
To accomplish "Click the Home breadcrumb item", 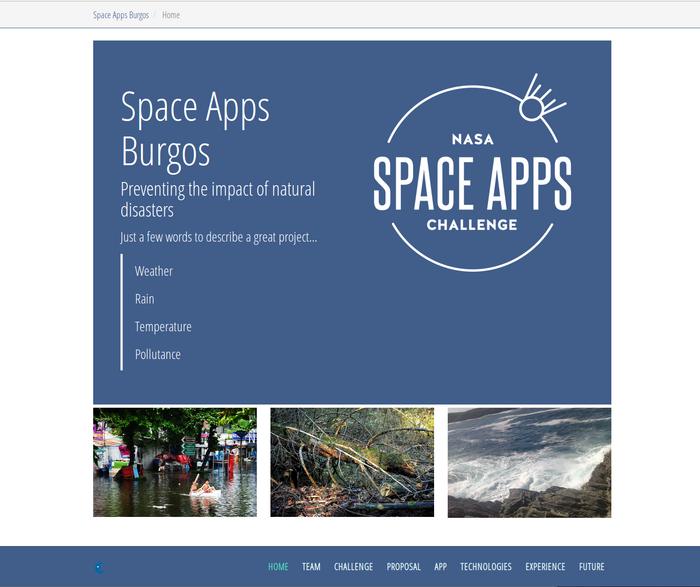I will pyautogui.click(x=171, y=15).
